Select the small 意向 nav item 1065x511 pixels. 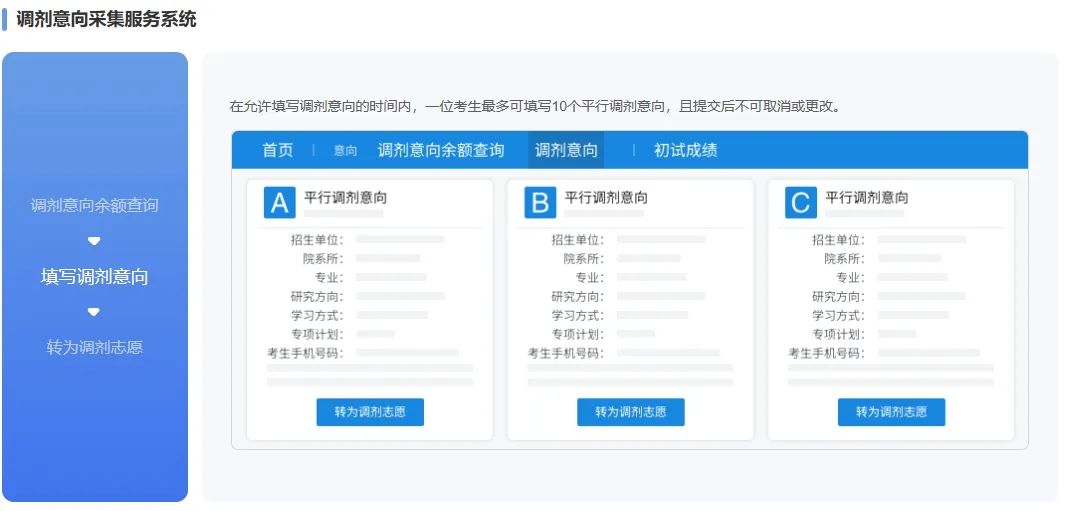click(x=345, y=151)
